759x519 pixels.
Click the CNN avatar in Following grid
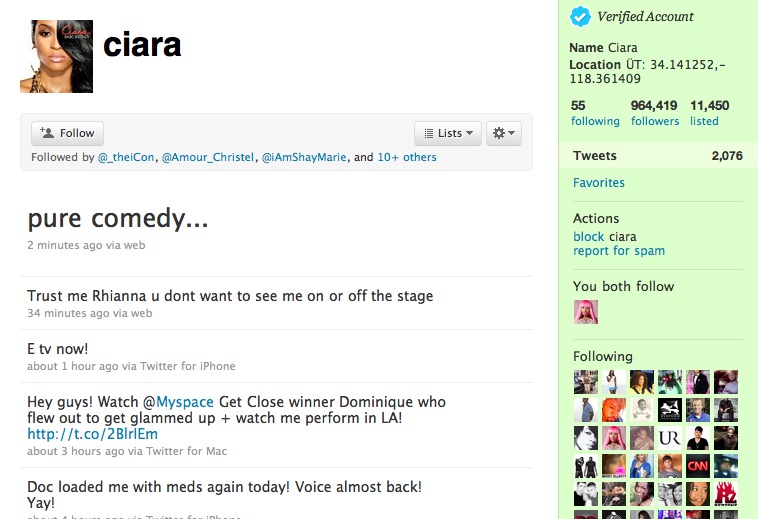pos(698,466)
